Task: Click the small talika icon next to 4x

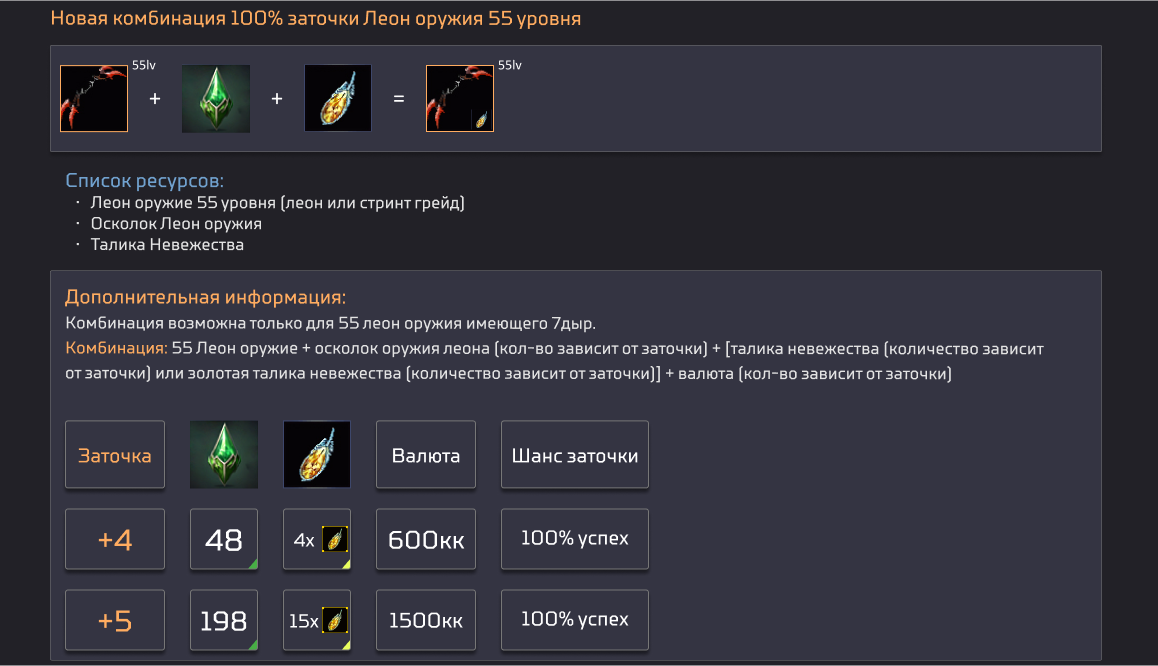Action: click(335, 540)
